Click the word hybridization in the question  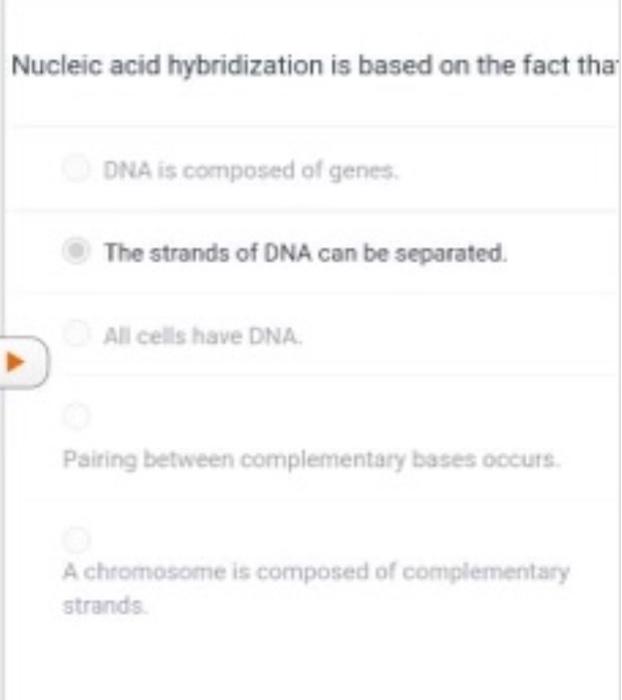tap(245, 66)
